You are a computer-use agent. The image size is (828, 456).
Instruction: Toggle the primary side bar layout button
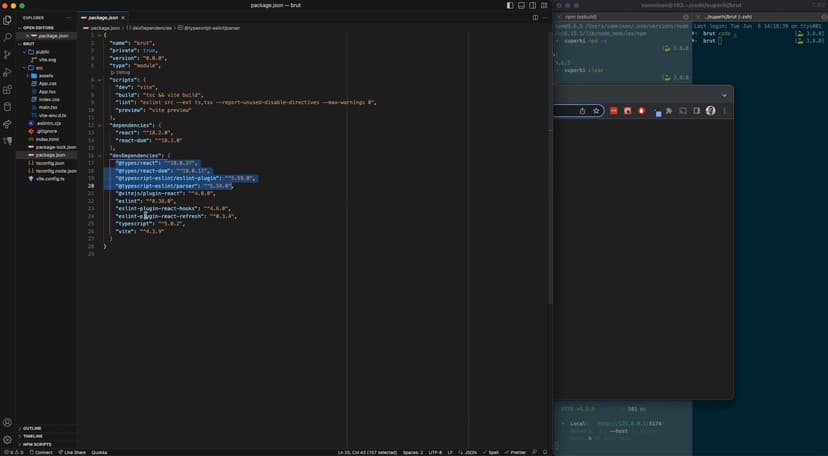coord(510,5)
